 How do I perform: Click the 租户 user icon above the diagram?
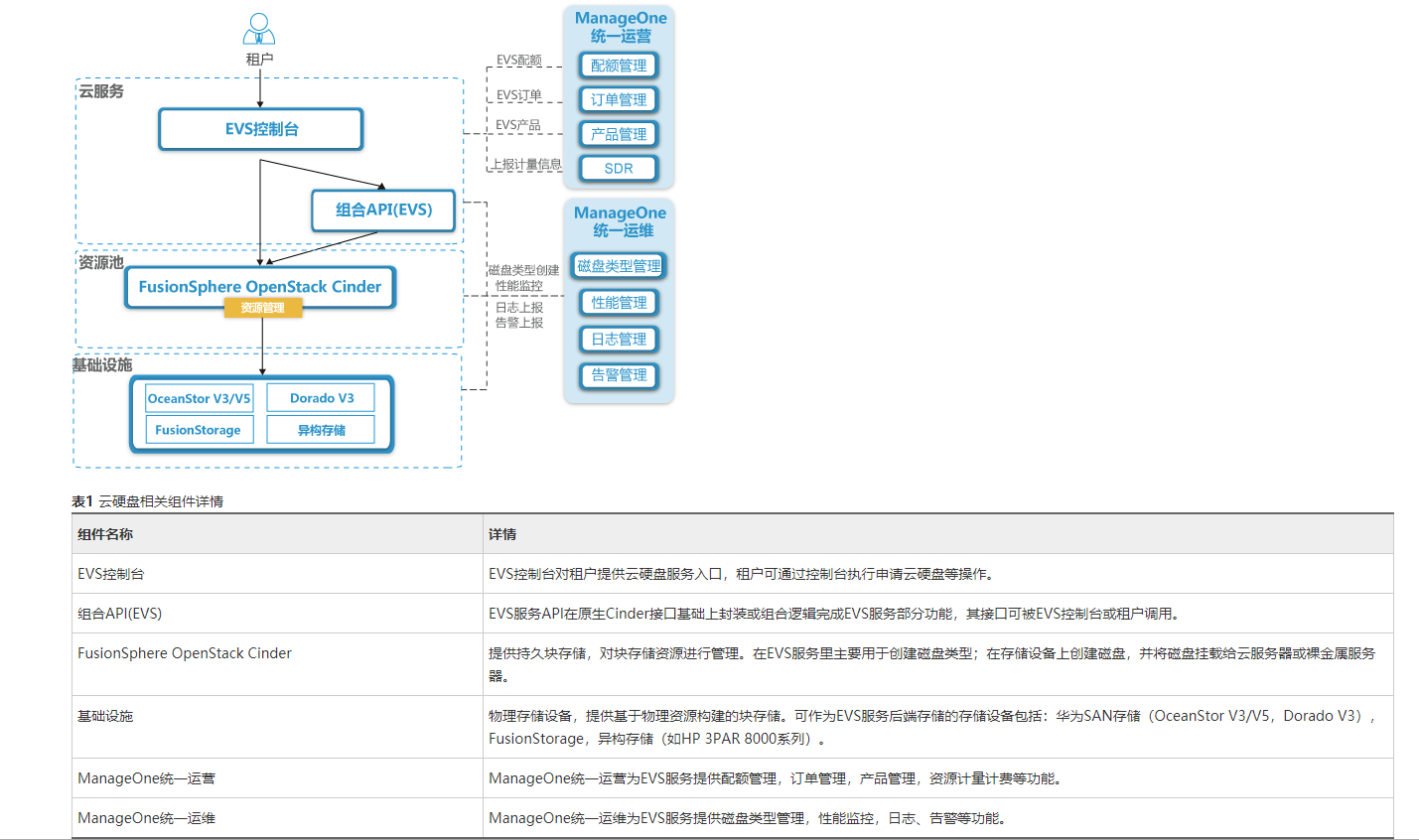pos(259,27)
